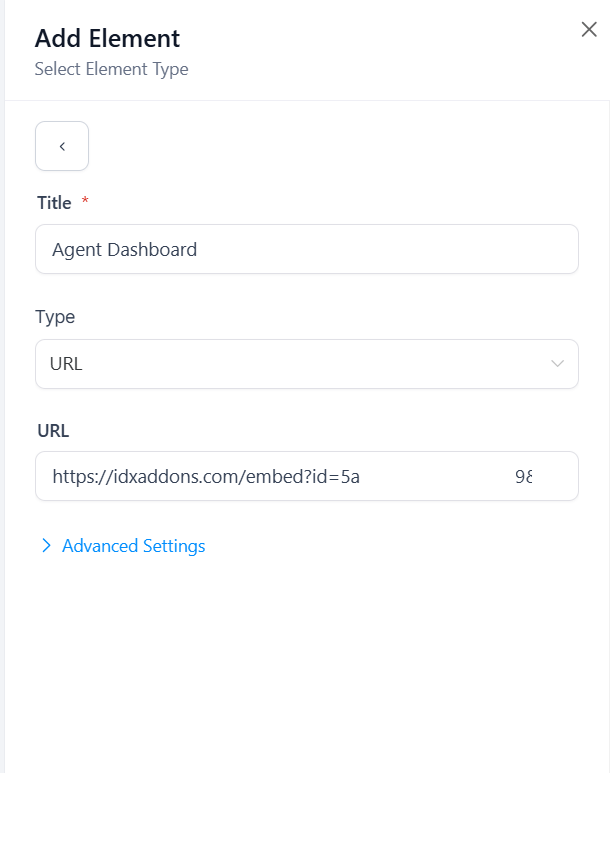Click the word "Dashboard" in the Title field
The width and height of the screenshot is (610, 852).
(154, 250)
